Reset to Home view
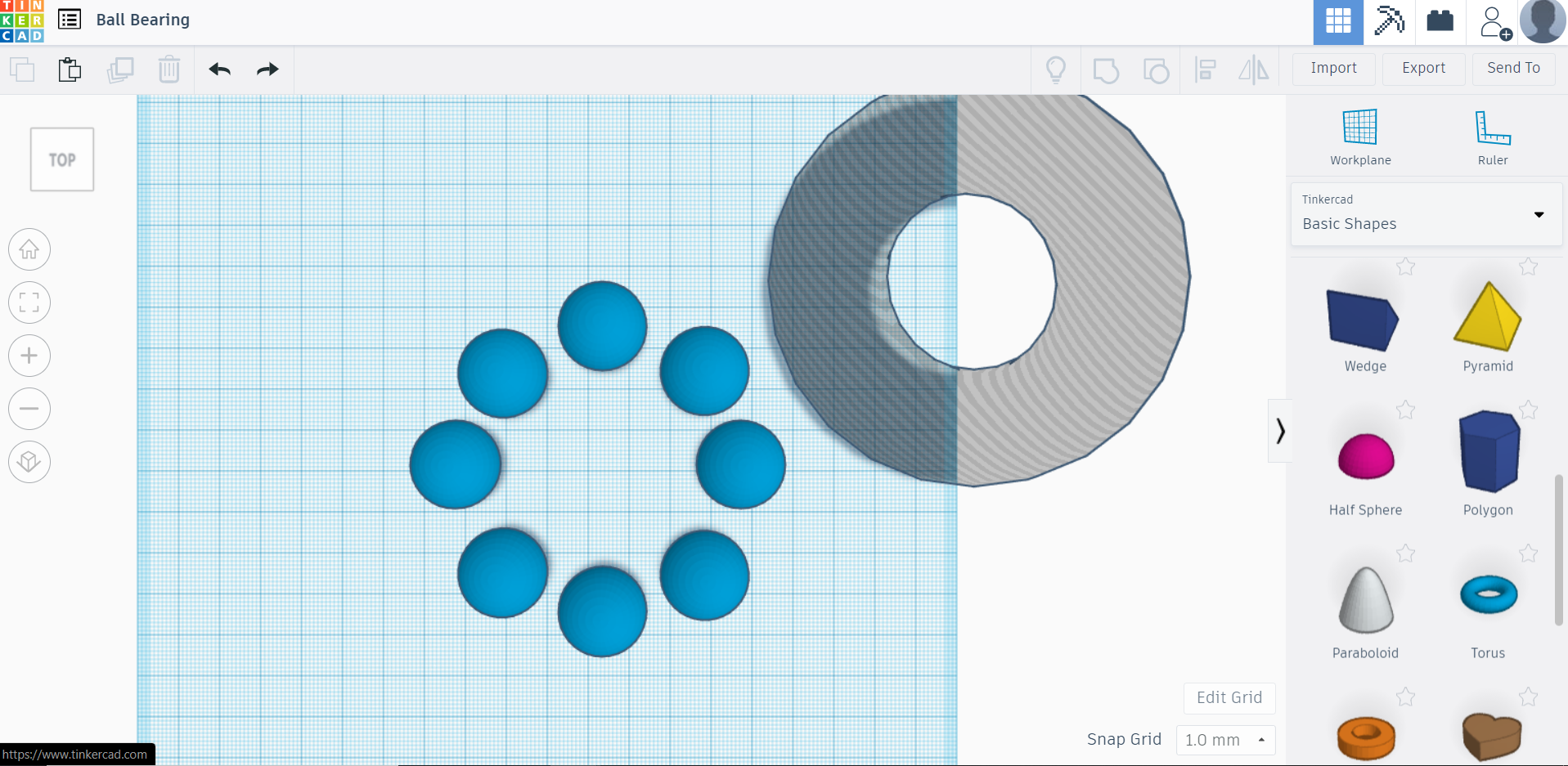1568x766 pixels. tap(29, 249)
